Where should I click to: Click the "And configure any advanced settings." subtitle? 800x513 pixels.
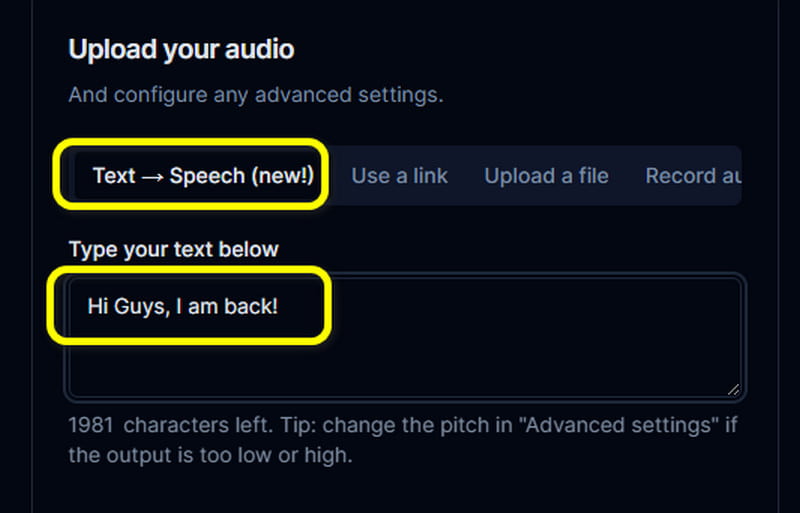pos(255,96)
